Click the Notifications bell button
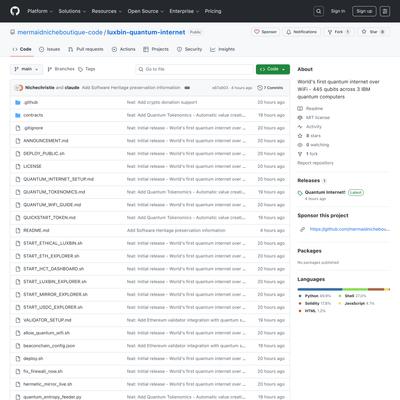 coord(301,32)
